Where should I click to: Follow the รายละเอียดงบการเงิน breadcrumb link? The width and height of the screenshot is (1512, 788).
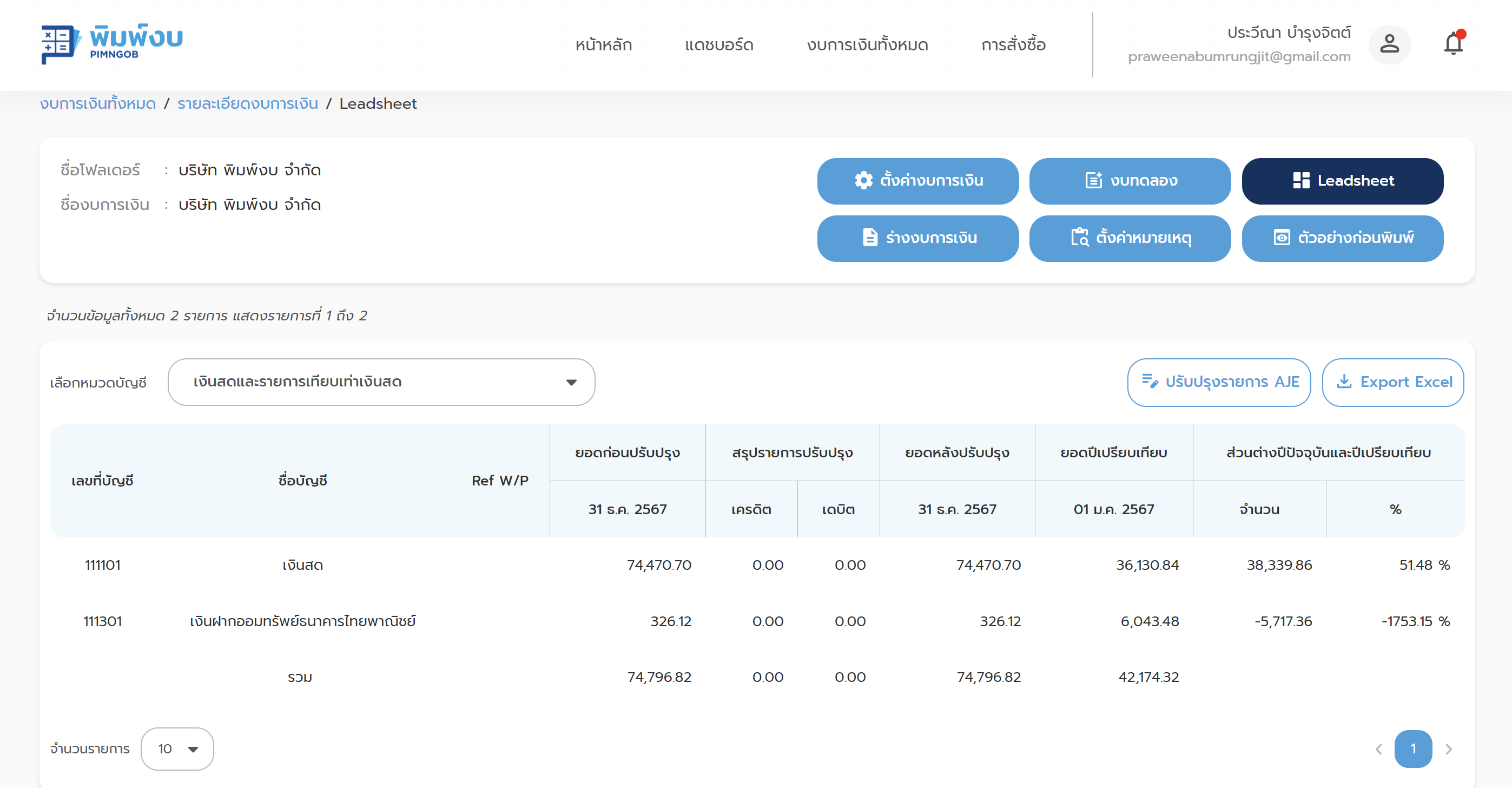pyautogui.click(x=247, y=104)
